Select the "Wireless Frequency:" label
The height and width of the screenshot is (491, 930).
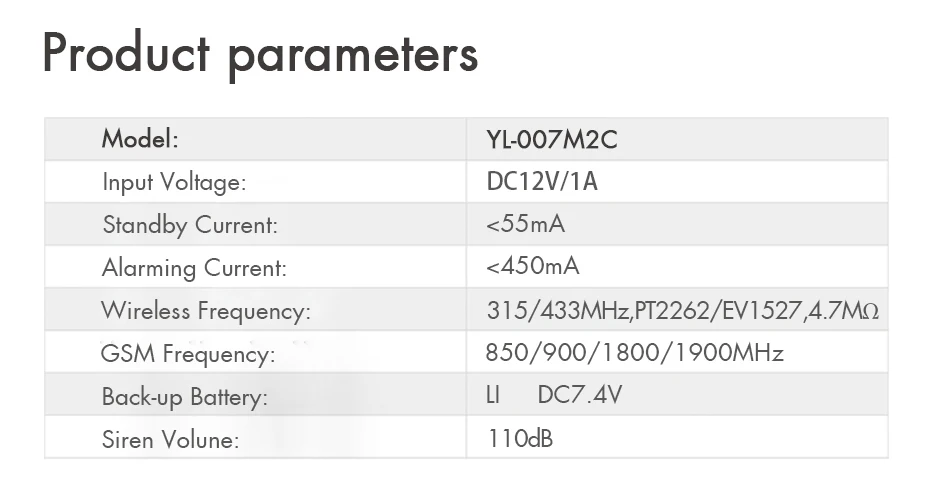tap(206, 311)
